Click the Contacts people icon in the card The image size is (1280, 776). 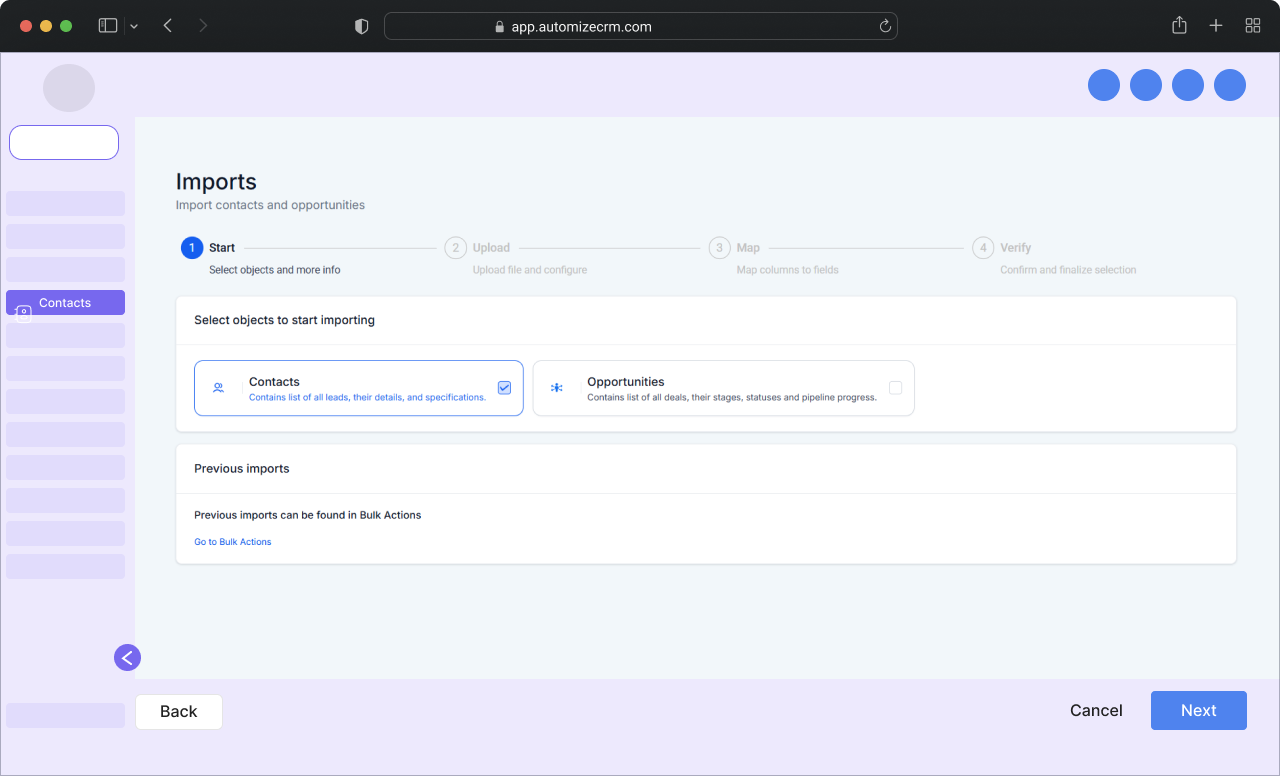[x=218, y=388]
